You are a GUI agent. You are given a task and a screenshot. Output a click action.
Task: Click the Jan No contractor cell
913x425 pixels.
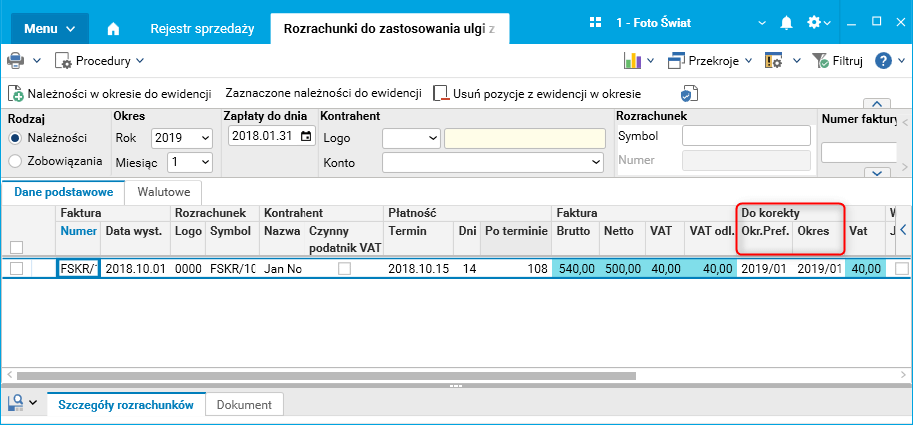(x=282, y=268)
